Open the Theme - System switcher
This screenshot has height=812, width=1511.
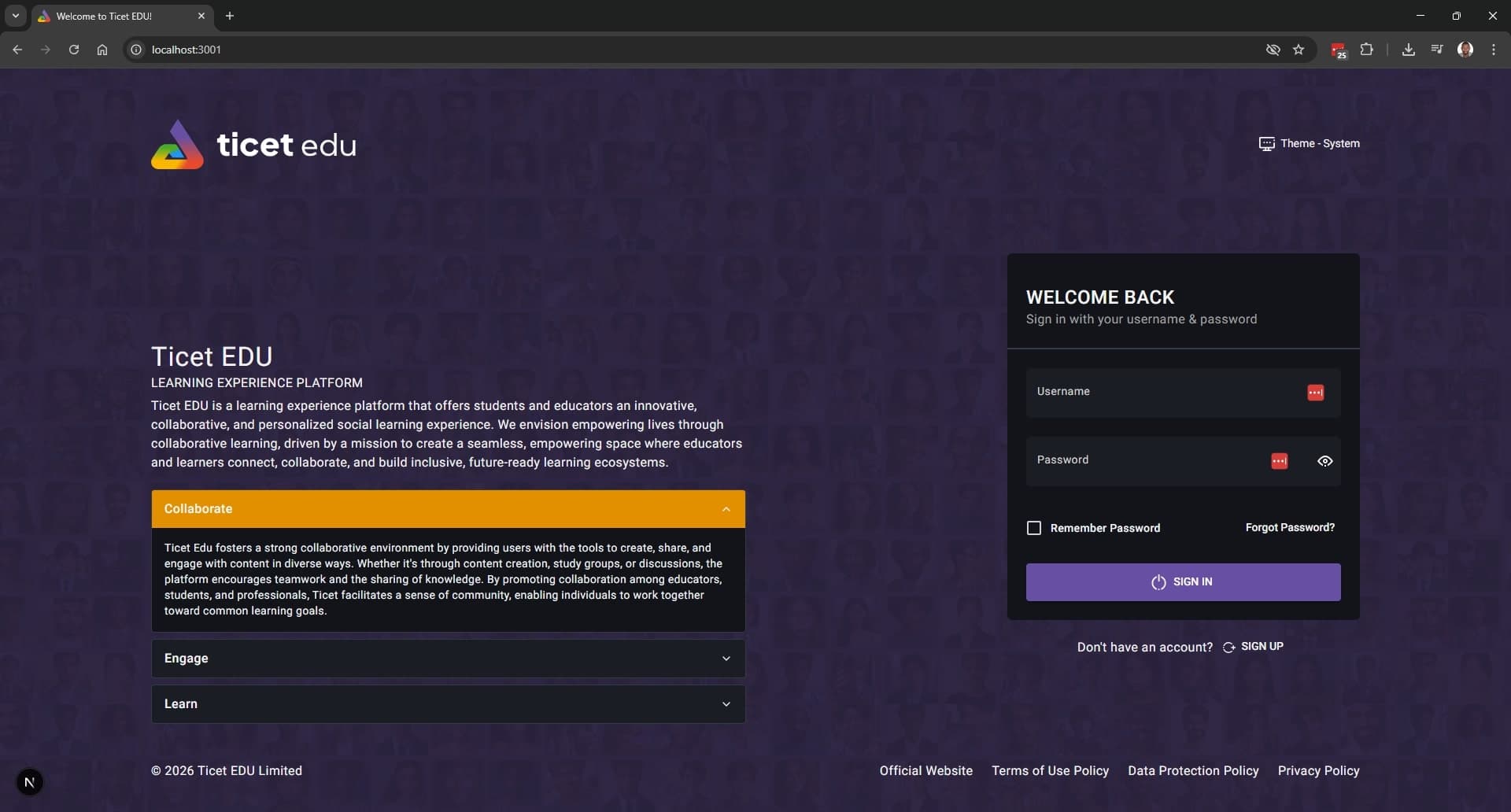point(1310,144)
